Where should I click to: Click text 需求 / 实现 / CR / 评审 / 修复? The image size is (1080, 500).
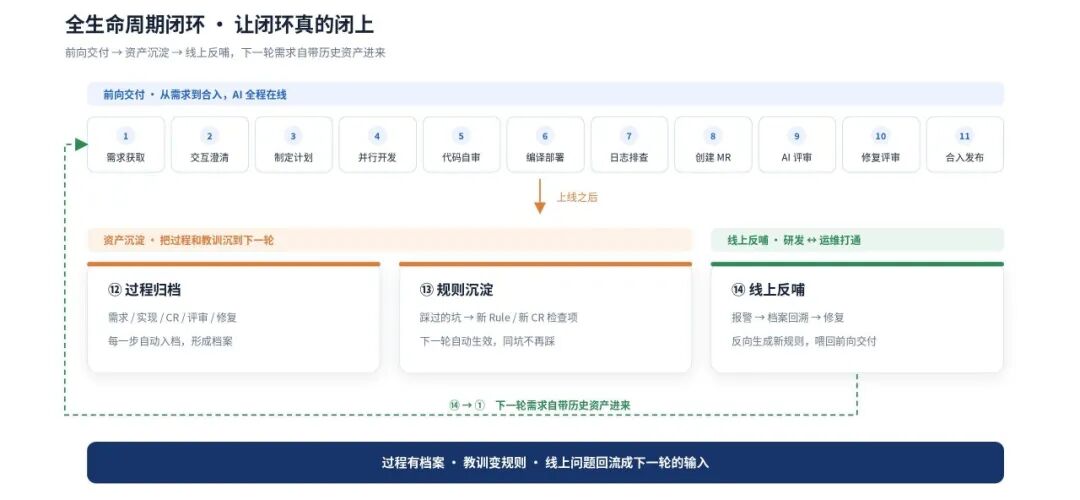click(172, 317)
